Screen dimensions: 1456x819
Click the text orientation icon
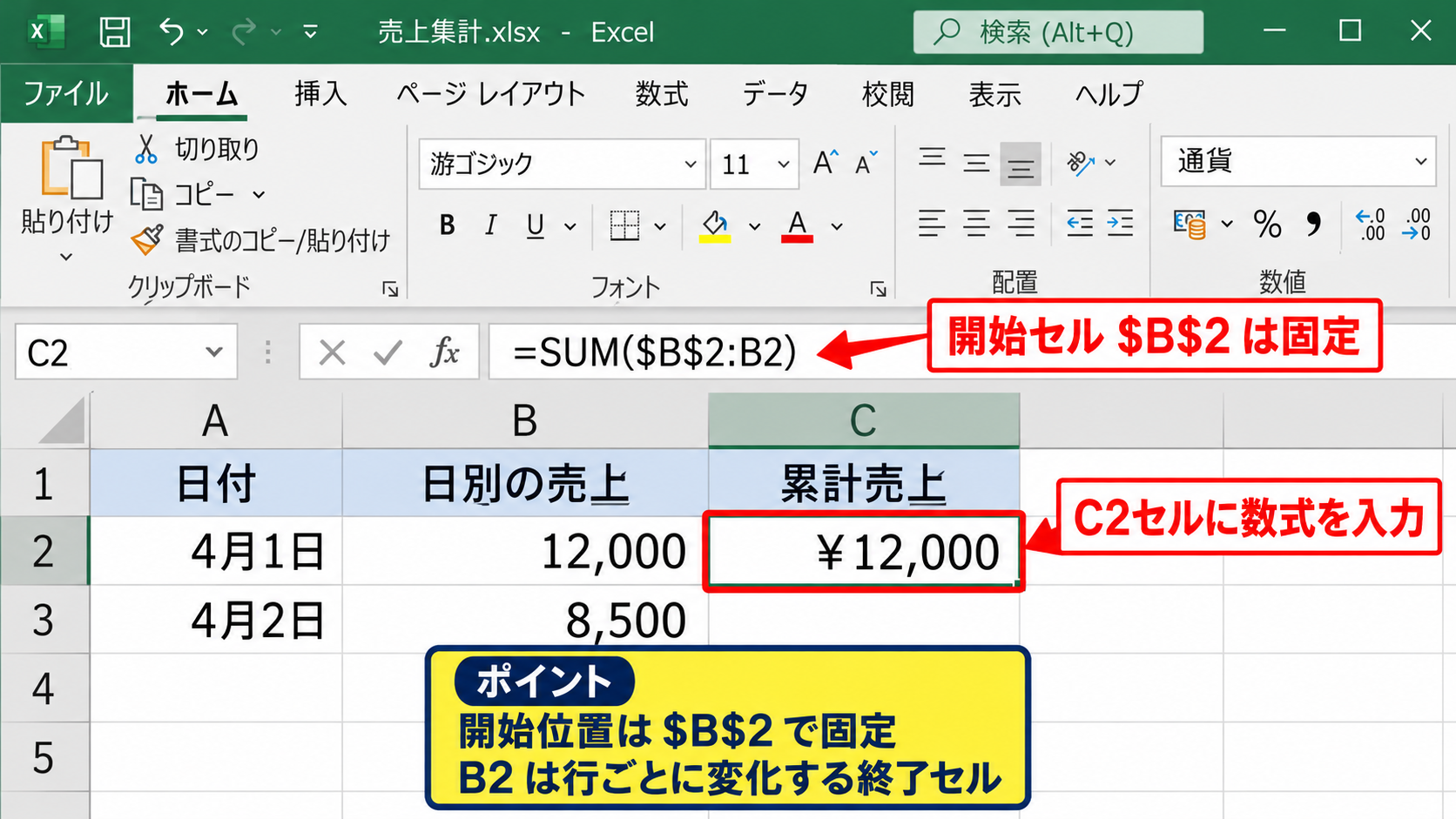point(1081,162)
